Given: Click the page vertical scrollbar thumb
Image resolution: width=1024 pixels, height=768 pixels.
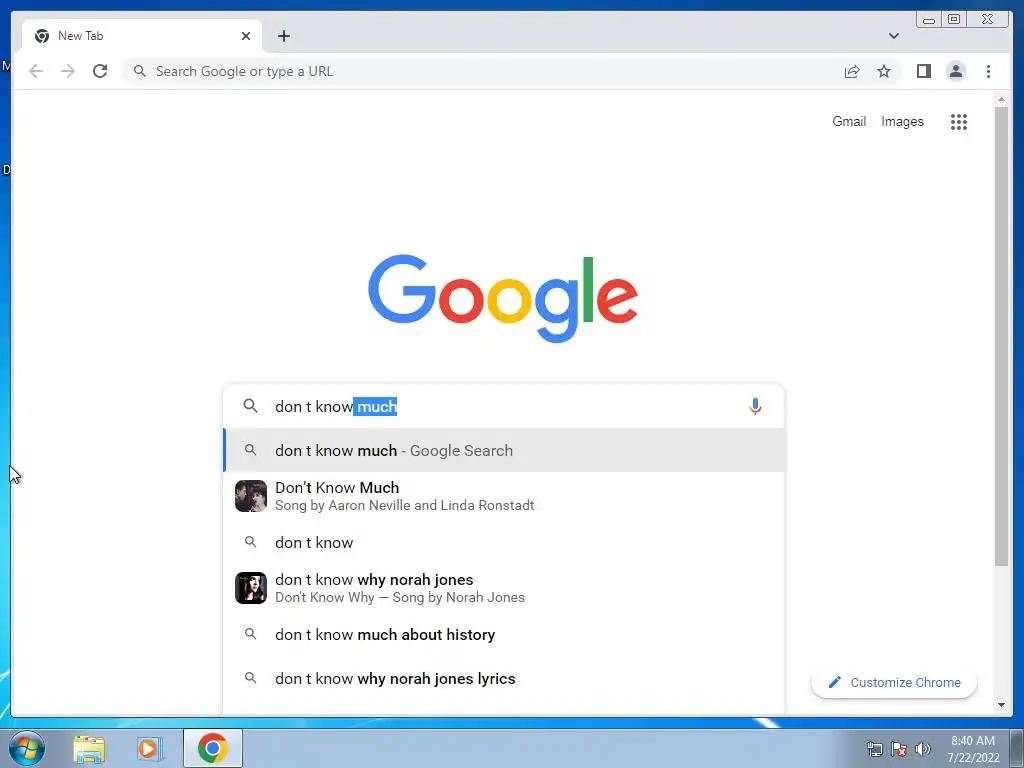Looking at the screenshot, I should pyautogui.click(x=1001, y=336).
